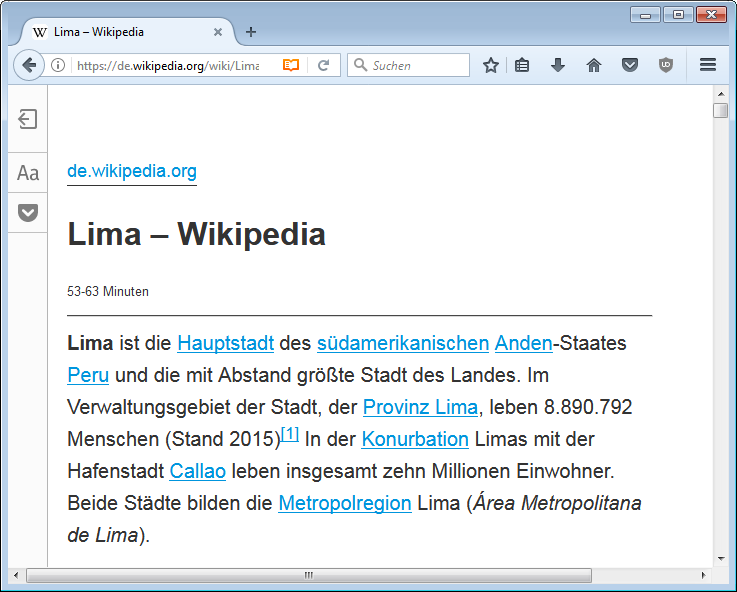Click the magnifier icon in the search box
The image size is (737, 592).
click(x=360, y=65)
